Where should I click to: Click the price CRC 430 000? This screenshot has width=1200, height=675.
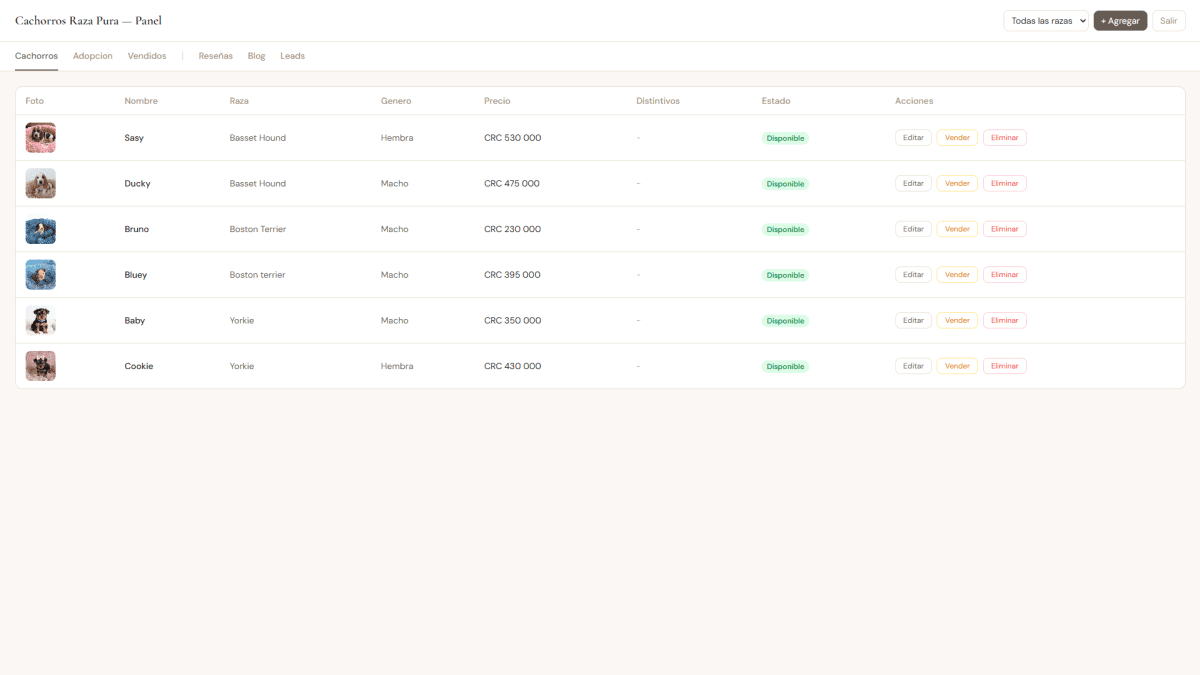(x=513, y=366)
